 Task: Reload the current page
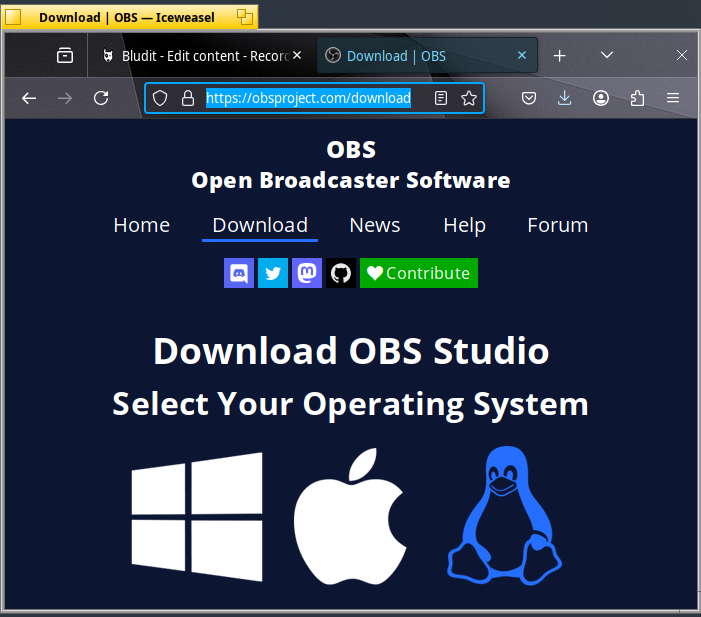tap(101, 98)
